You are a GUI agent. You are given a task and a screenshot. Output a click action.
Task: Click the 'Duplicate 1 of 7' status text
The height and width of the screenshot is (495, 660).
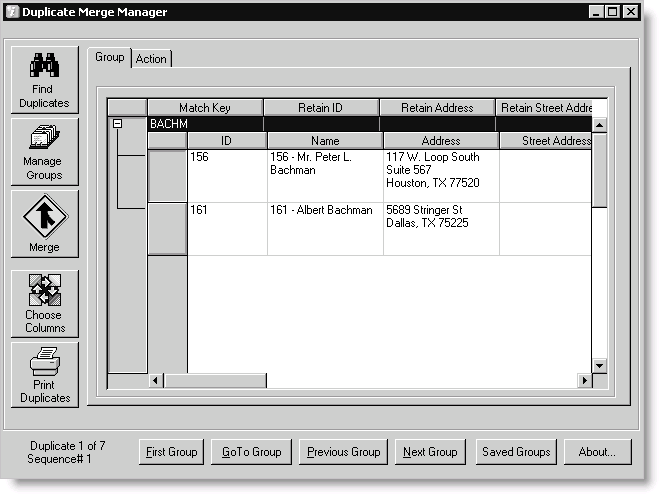68,446
